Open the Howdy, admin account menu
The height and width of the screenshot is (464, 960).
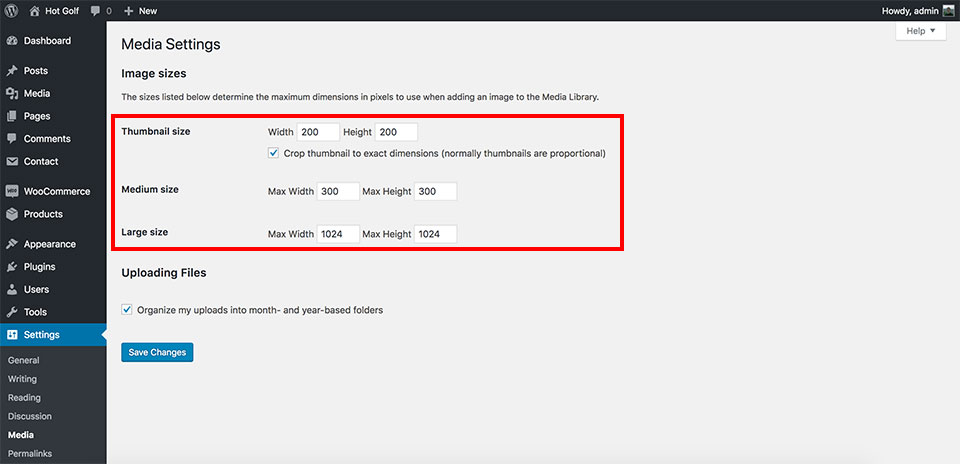coord(918,10)
